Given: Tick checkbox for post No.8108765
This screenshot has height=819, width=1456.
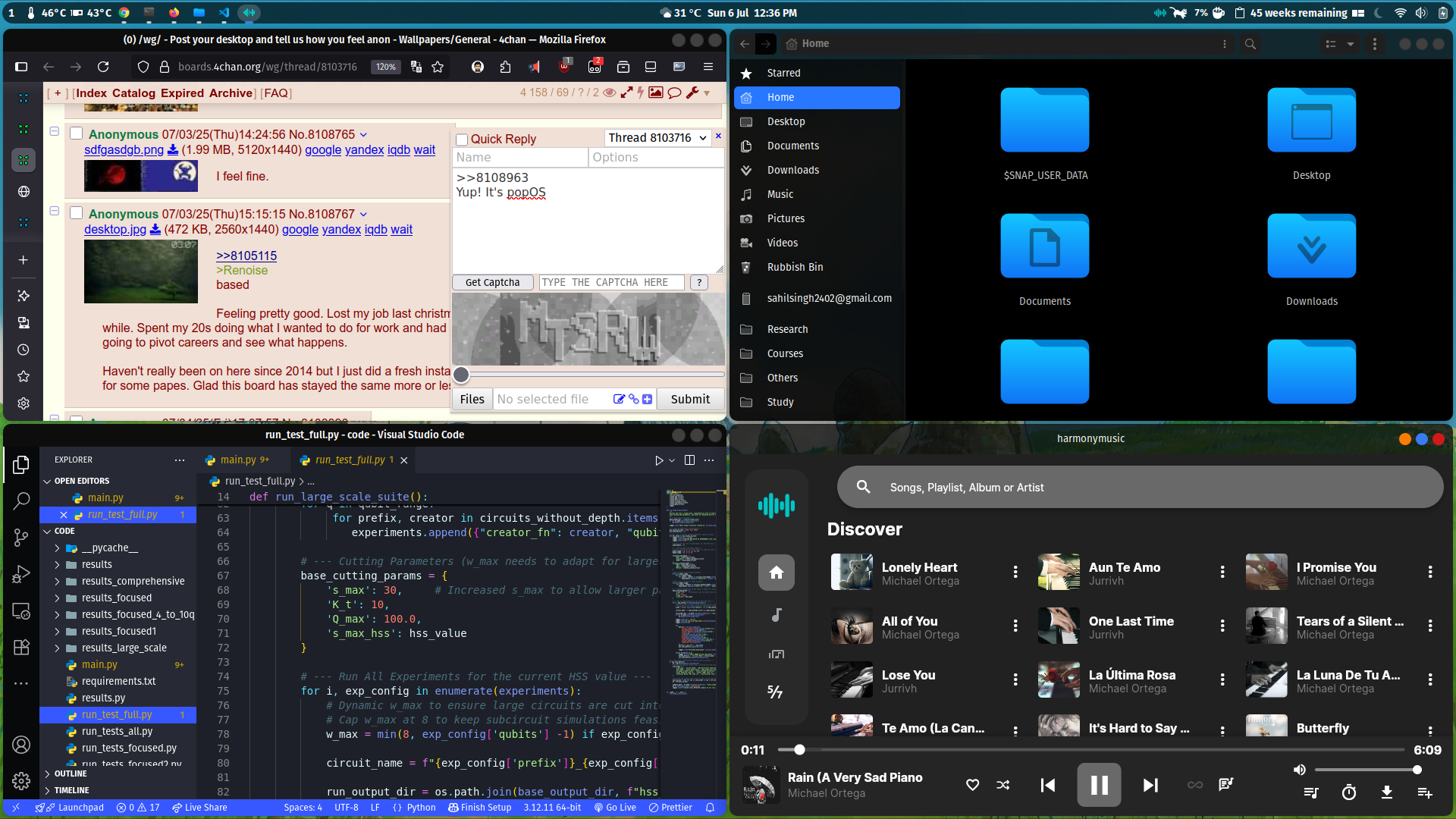Looking at the screenshot, I should point(76,133).
